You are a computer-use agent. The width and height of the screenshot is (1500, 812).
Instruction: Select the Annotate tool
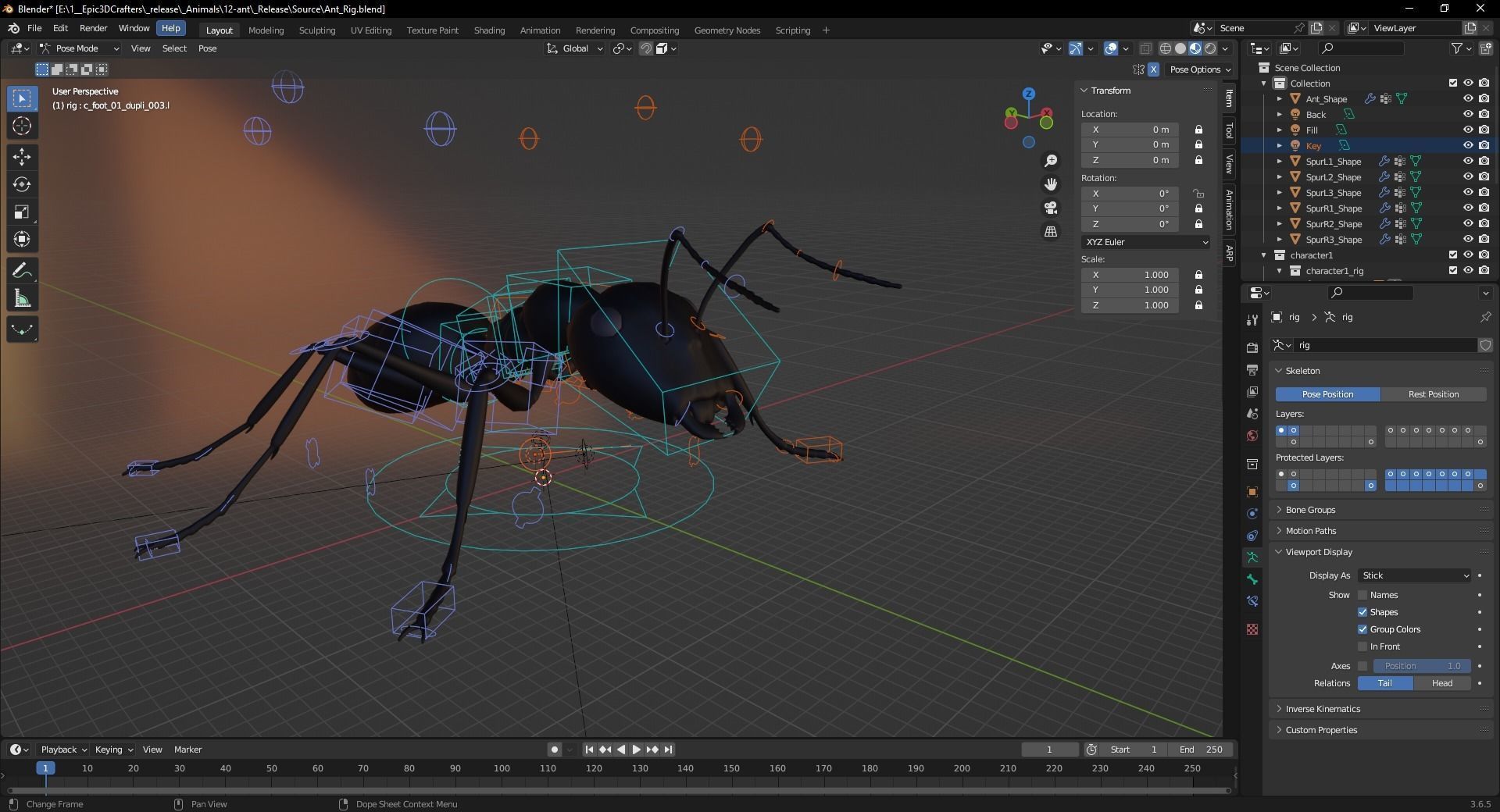click(22, 271)
